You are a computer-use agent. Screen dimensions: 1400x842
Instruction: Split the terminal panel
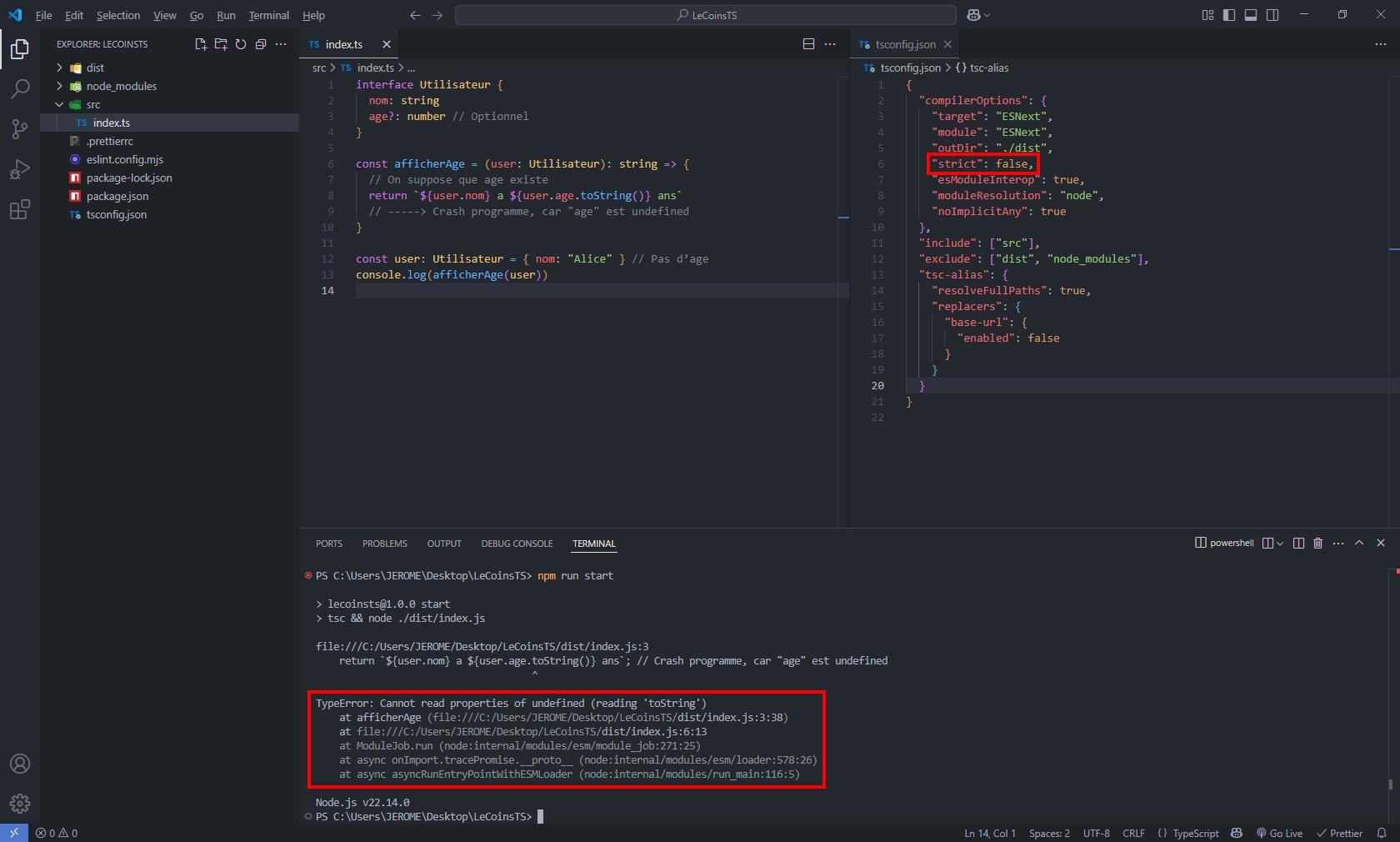pos(1298,543)
